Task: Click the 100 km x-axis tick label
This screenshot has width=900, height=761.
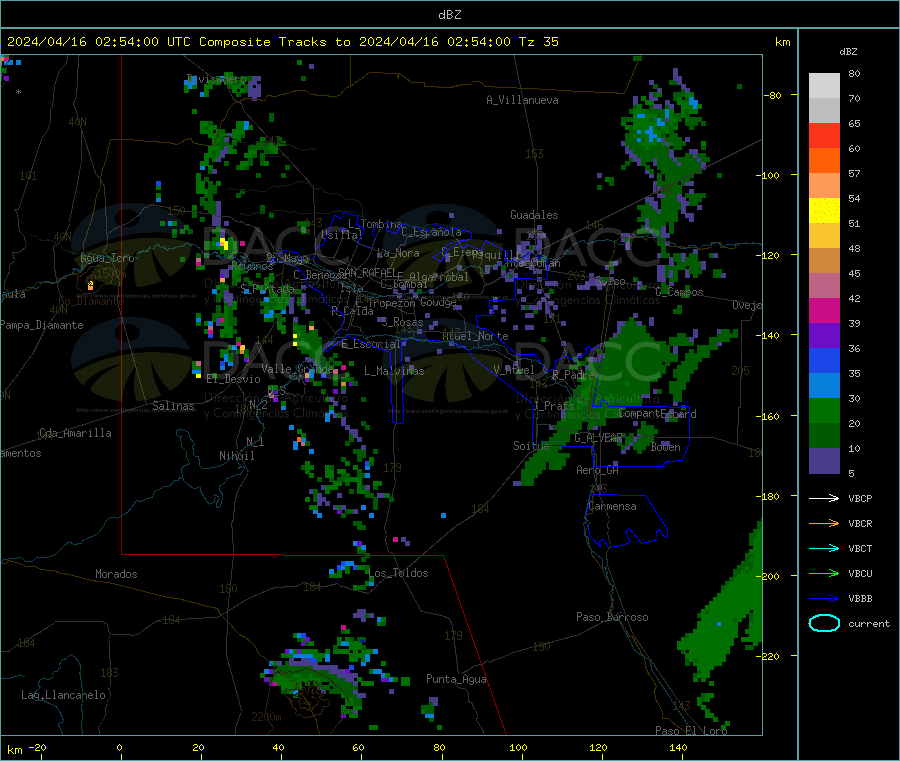Action: pyautogui.click(x=518, y=747)
